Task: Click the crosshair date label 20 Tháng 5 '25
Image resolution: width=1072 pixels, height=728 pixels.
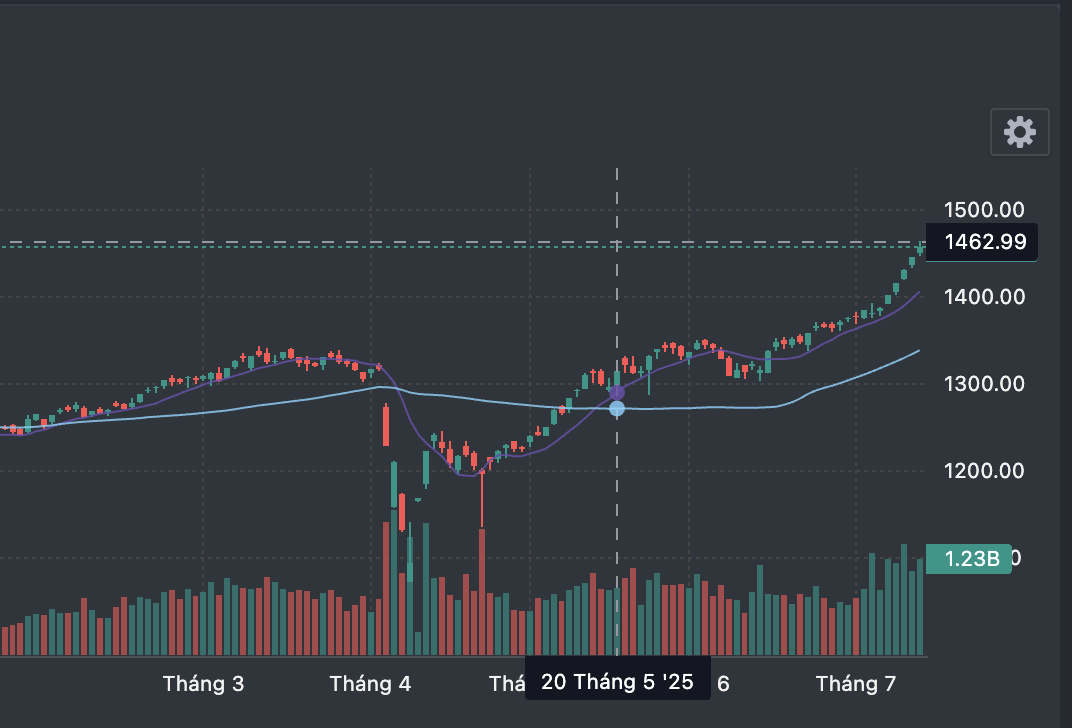Action: (617, 683)
